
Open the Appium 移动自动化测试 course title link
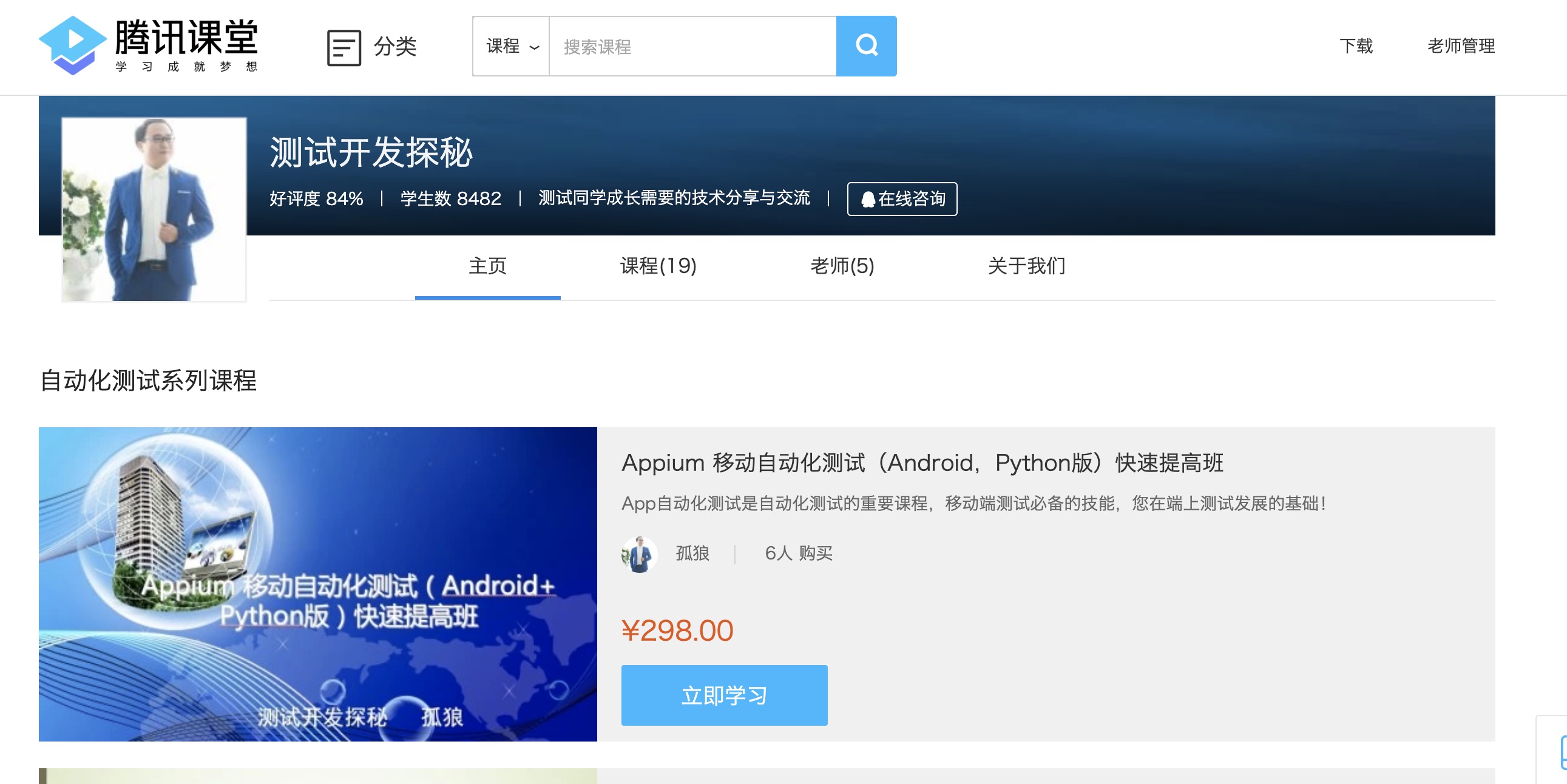pos(922,462)
